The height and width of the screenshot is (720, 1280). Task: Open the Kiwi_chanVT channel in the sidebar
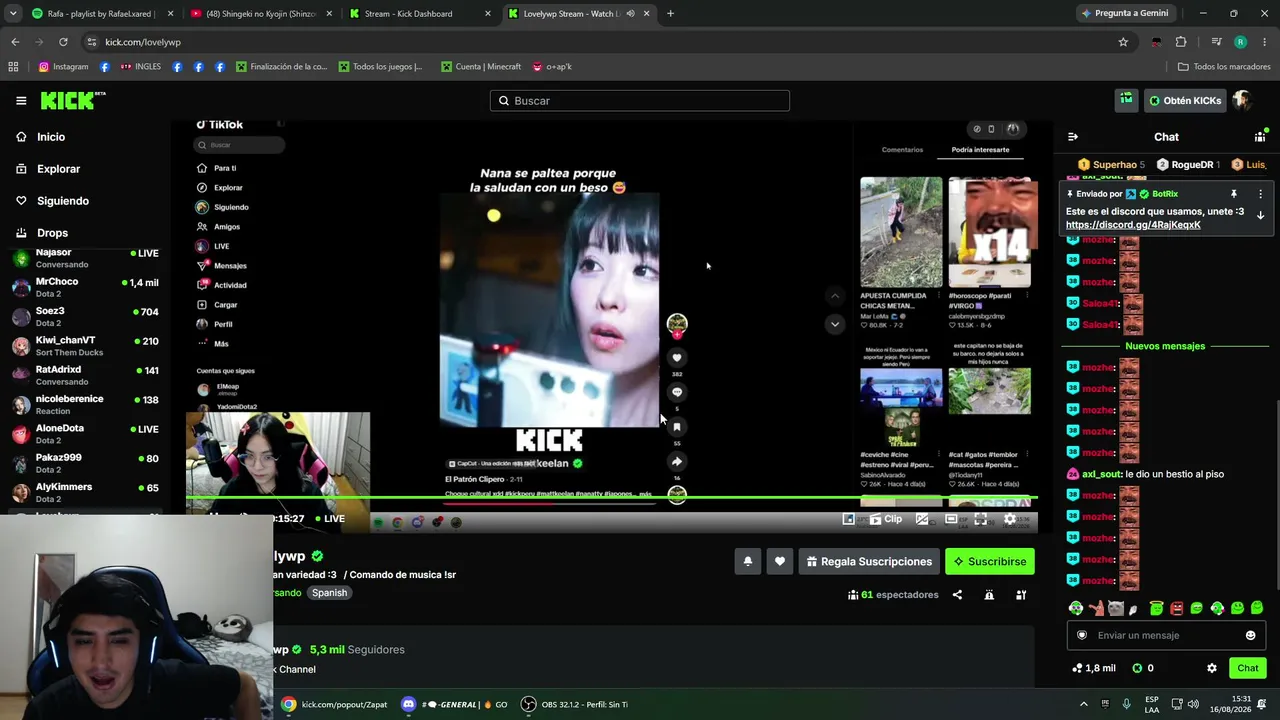(85, 346)
